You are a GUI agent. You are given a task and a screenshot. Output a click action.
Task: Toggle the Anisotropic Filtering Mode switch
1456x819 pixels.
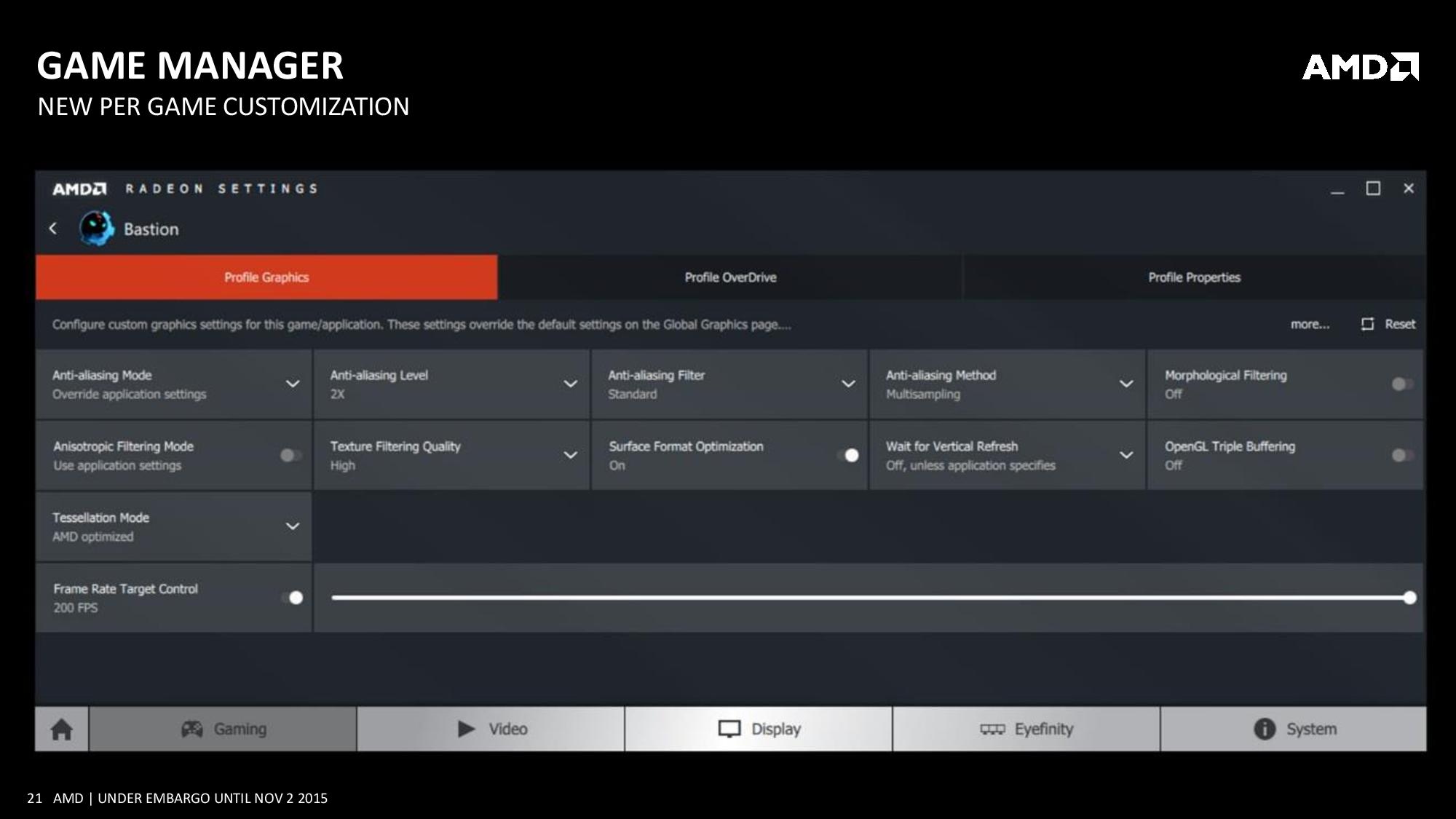(x=289, y=454)
